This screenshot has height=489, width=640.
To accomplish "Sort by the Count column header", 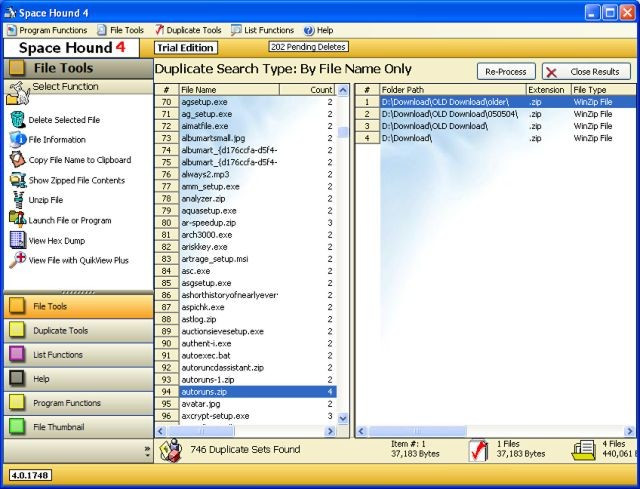I will pyautogui.click(x=307, y=90).
